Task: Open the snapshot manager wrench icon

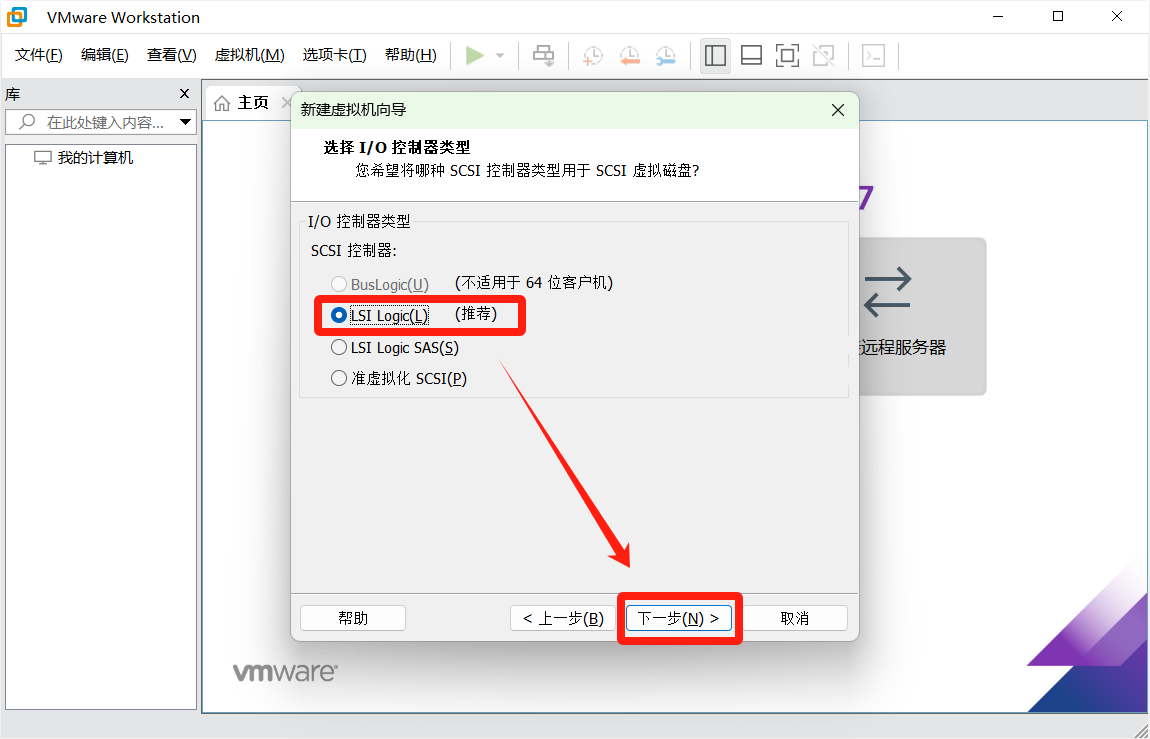Action: click(665, 56)
